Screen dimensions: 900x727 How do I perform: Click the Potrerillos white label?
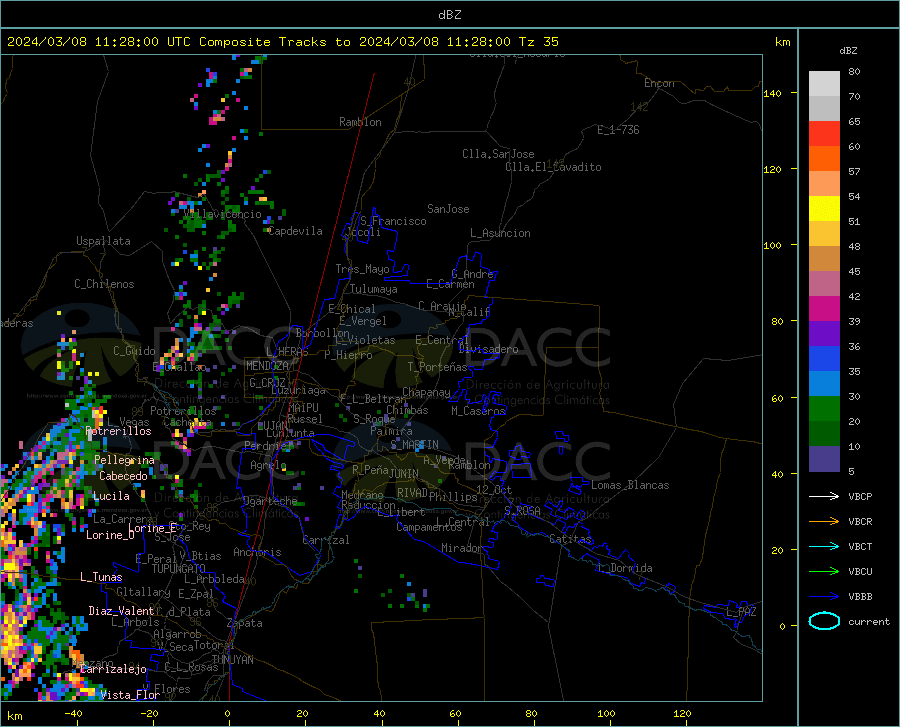coord(118,431)
